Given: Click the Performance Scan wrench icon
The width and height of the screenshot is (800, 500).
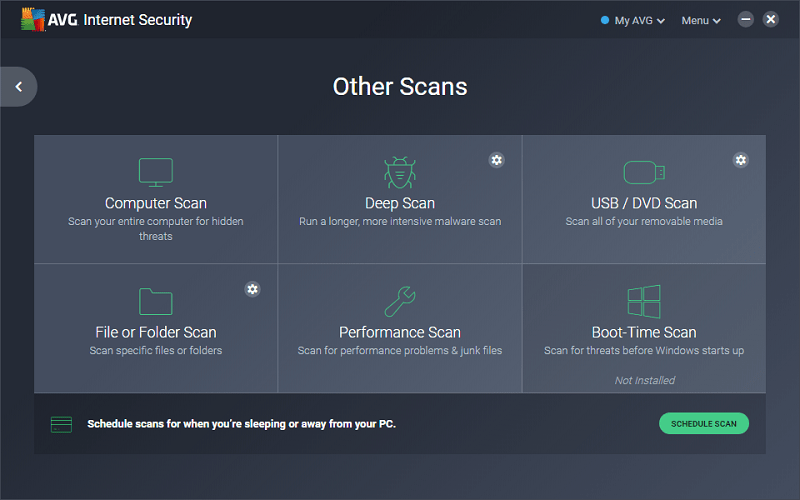Looking at the screenshot, I should [x=399, y=302].
